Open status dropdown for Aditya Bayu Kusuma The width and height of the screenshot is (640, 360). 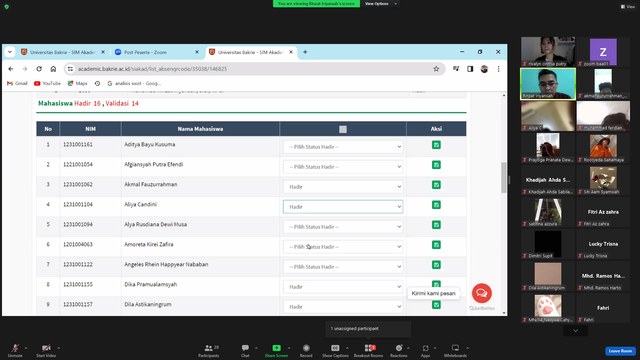coord(343,147)
